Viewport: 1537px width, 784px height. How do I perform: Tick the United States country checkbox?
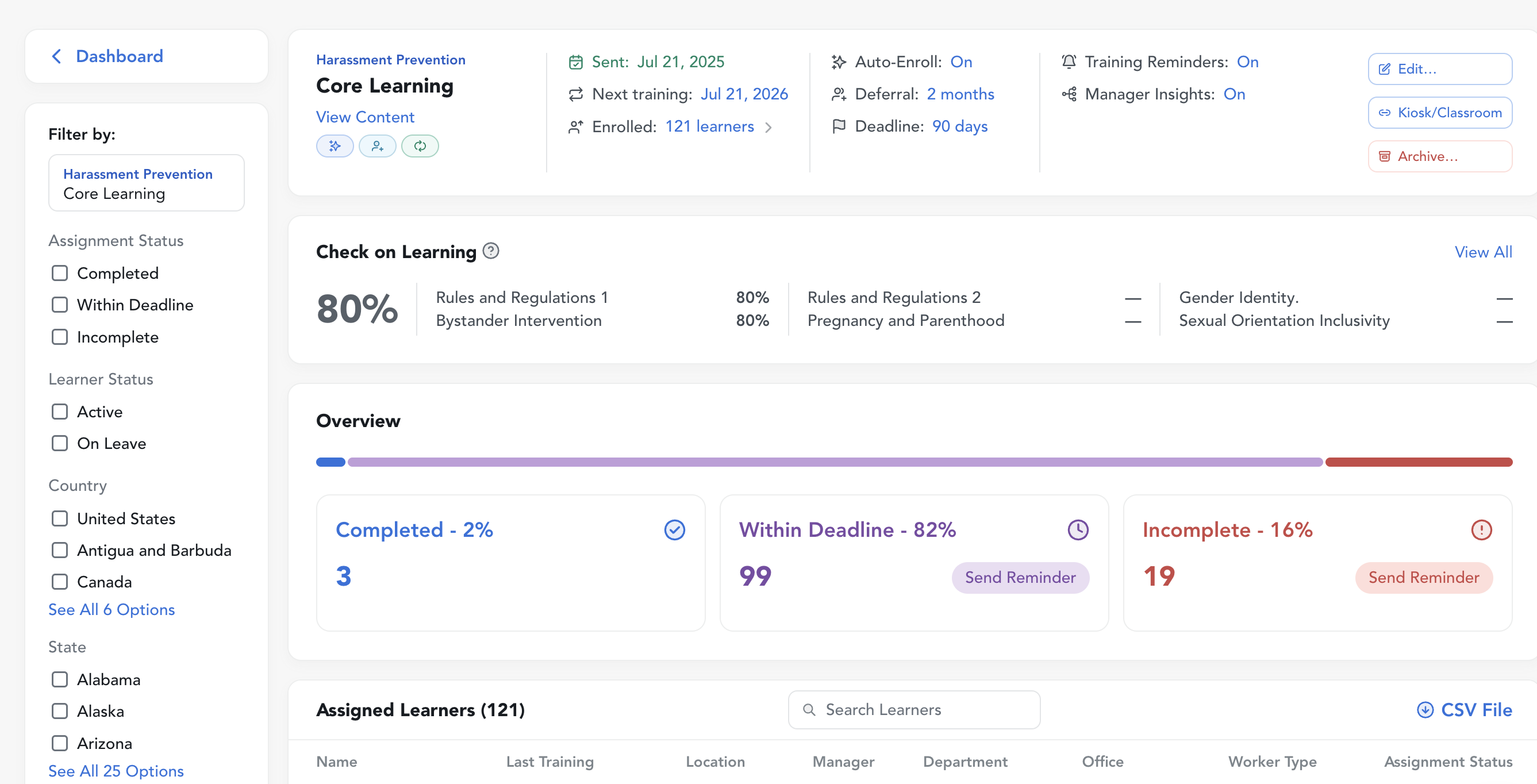click(x=60, y=518)
